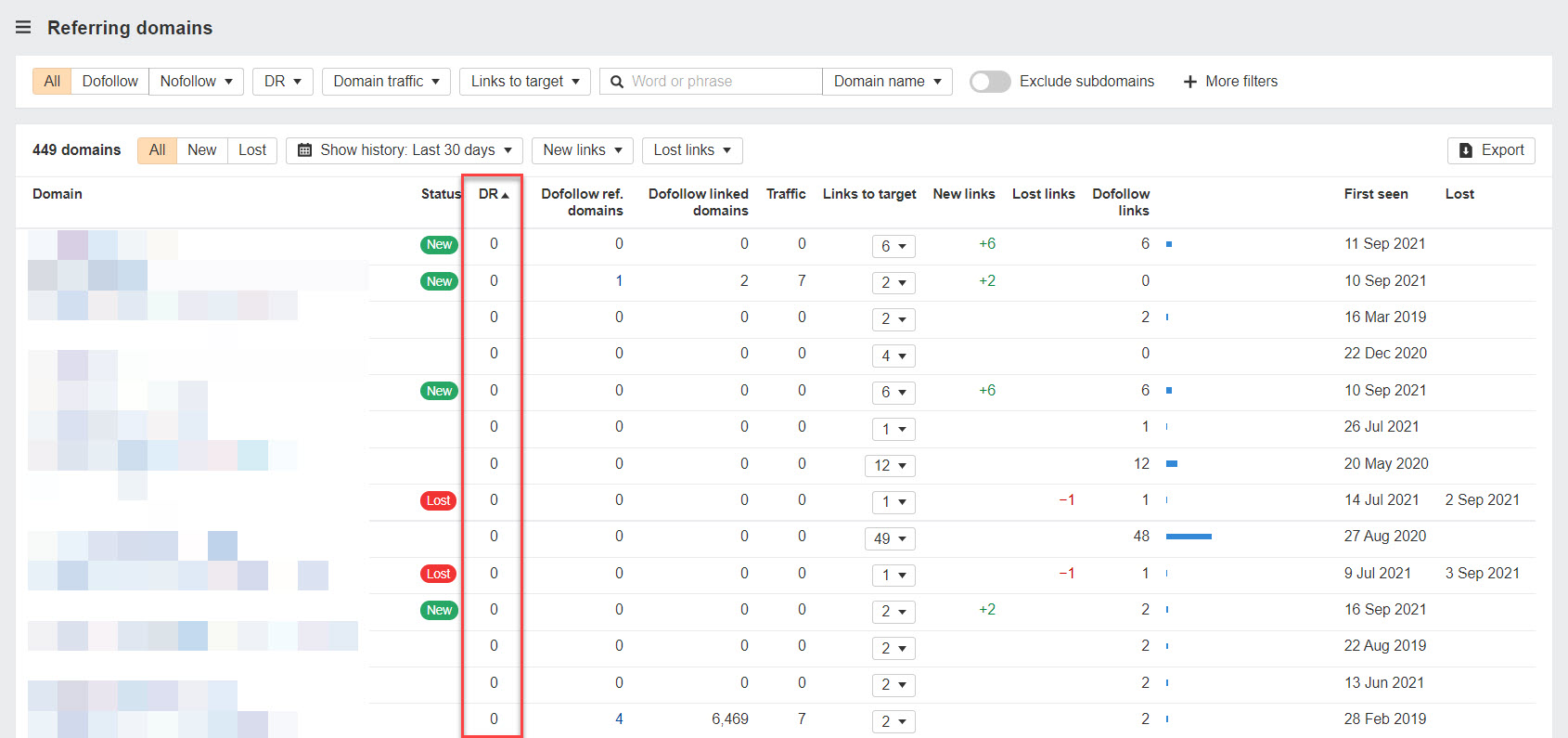Toggle the Exclude subdomains switch
Screen dimensions: 1568x738
989,82
